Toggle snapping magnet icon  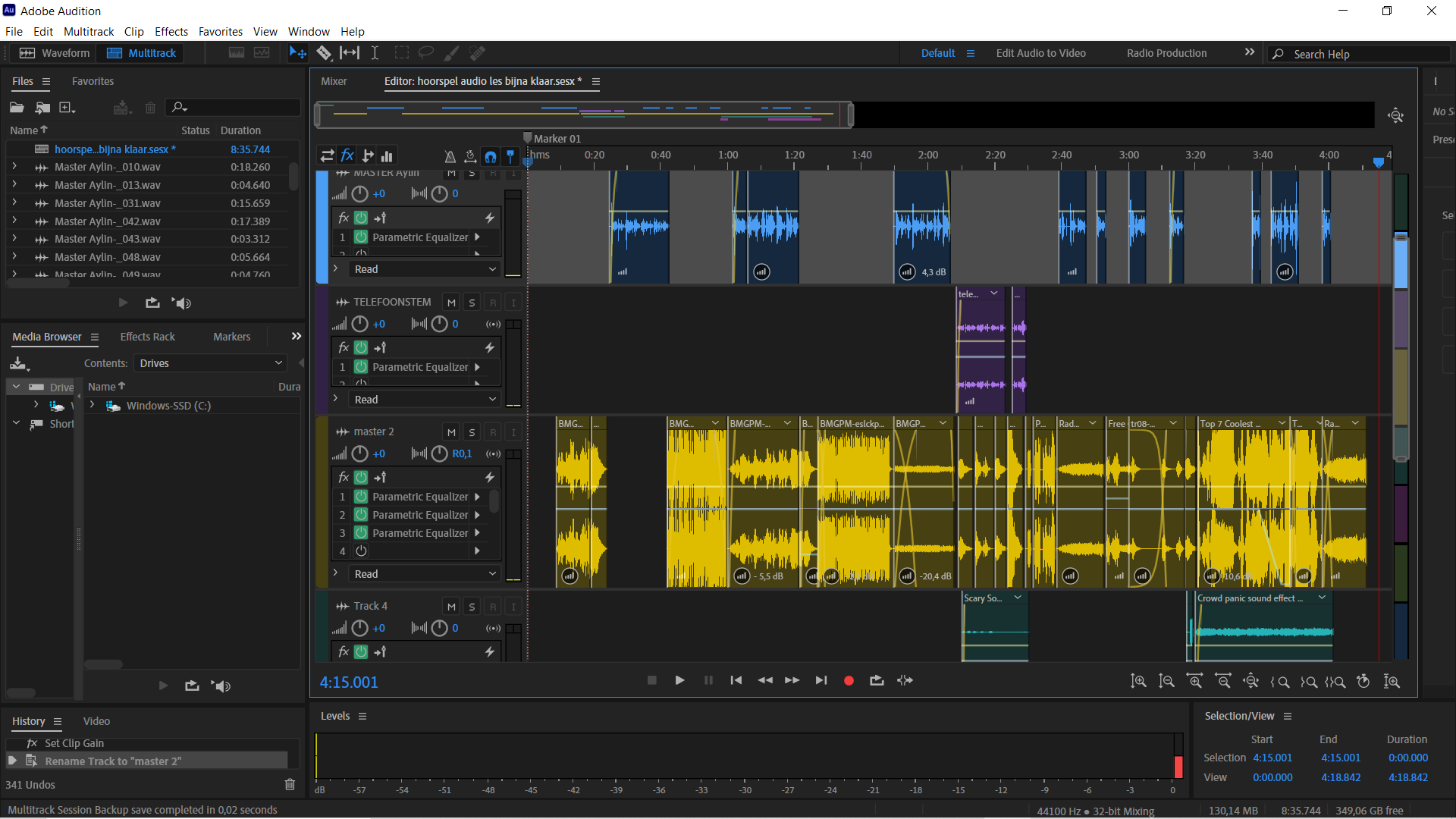coord(491,156)
